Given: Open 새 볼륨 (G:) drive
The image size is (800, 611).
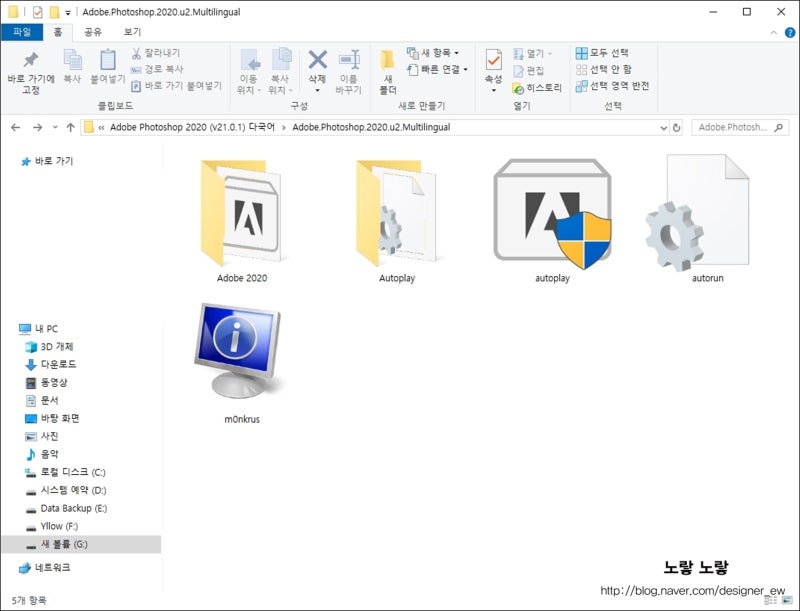Looking at the screenshot, I should click(x=81, y=544).
